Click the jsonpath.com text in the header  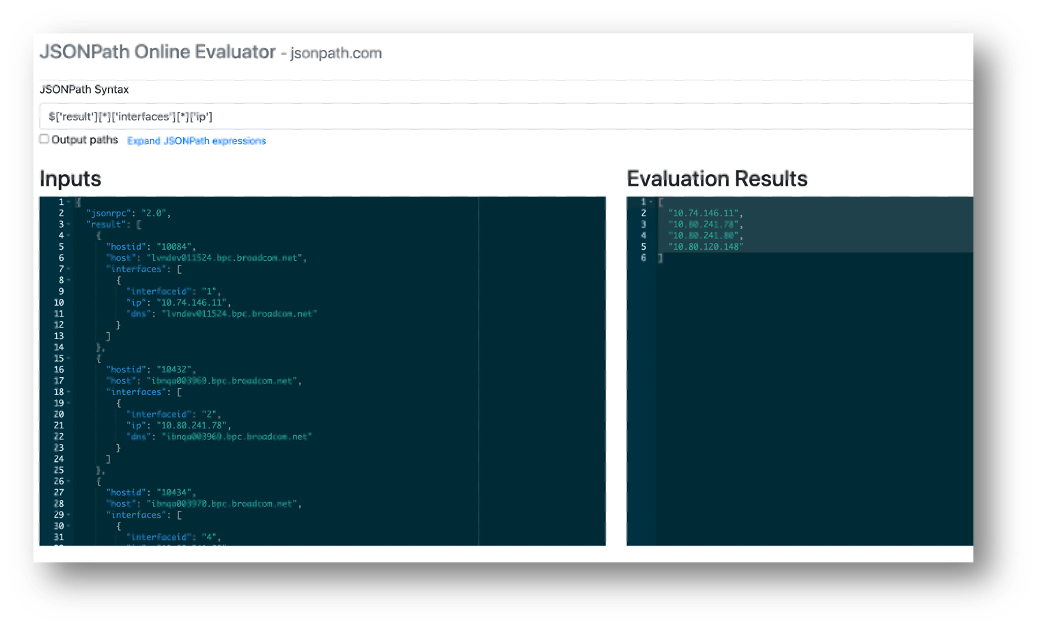pyautogui.click(x=336, y=53)
